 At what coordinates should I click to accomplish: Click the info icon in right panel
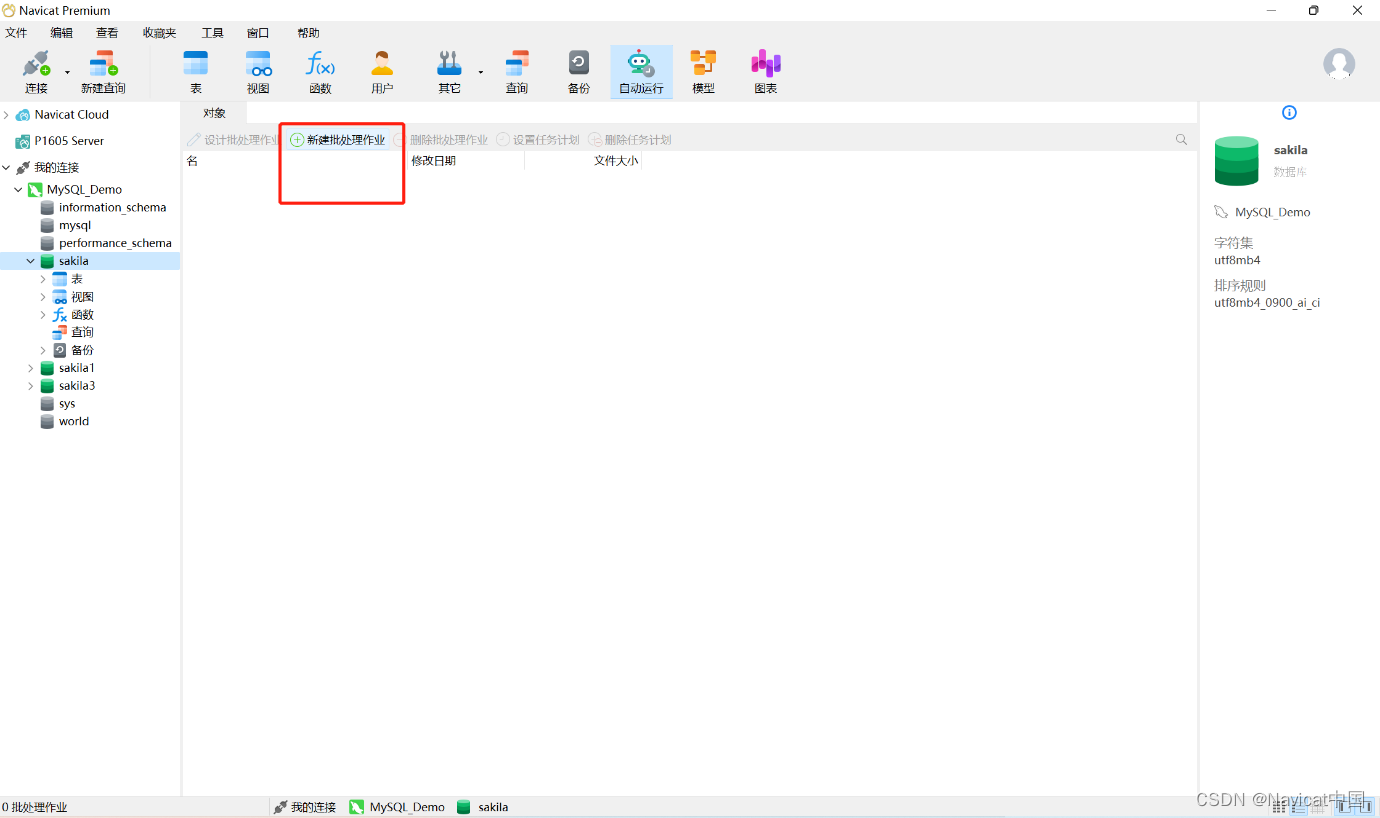pos(1289,112)
